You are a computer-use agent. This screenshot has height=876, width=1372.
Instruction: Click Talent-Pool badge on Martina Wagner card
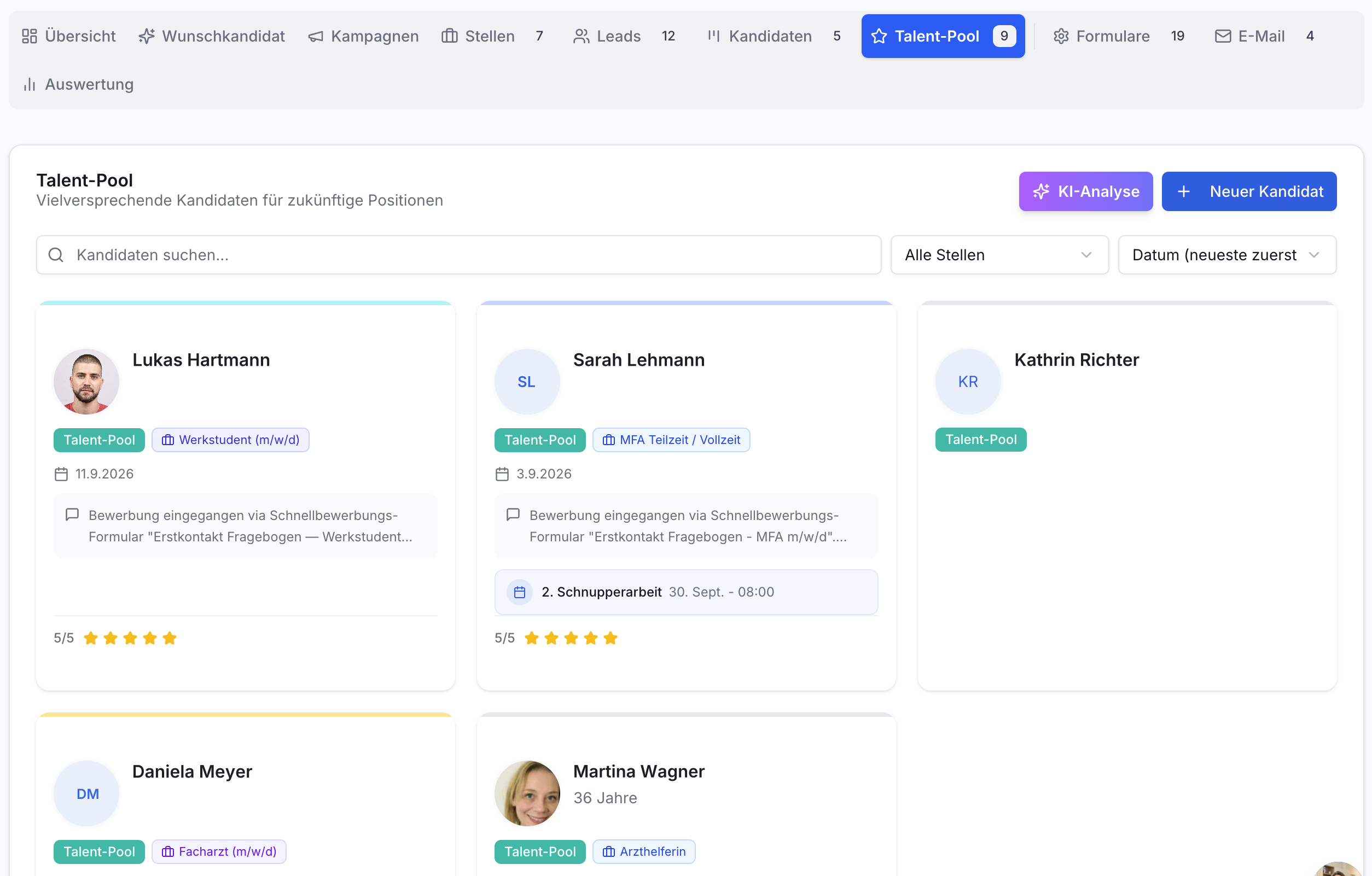pos(540,851)
